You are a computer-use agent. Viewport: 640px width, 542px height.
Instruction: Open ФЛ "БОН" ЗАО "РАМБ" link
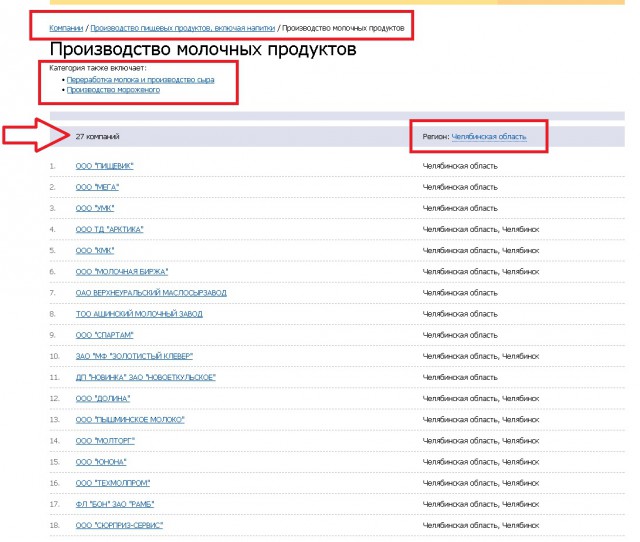pos(115,504)
